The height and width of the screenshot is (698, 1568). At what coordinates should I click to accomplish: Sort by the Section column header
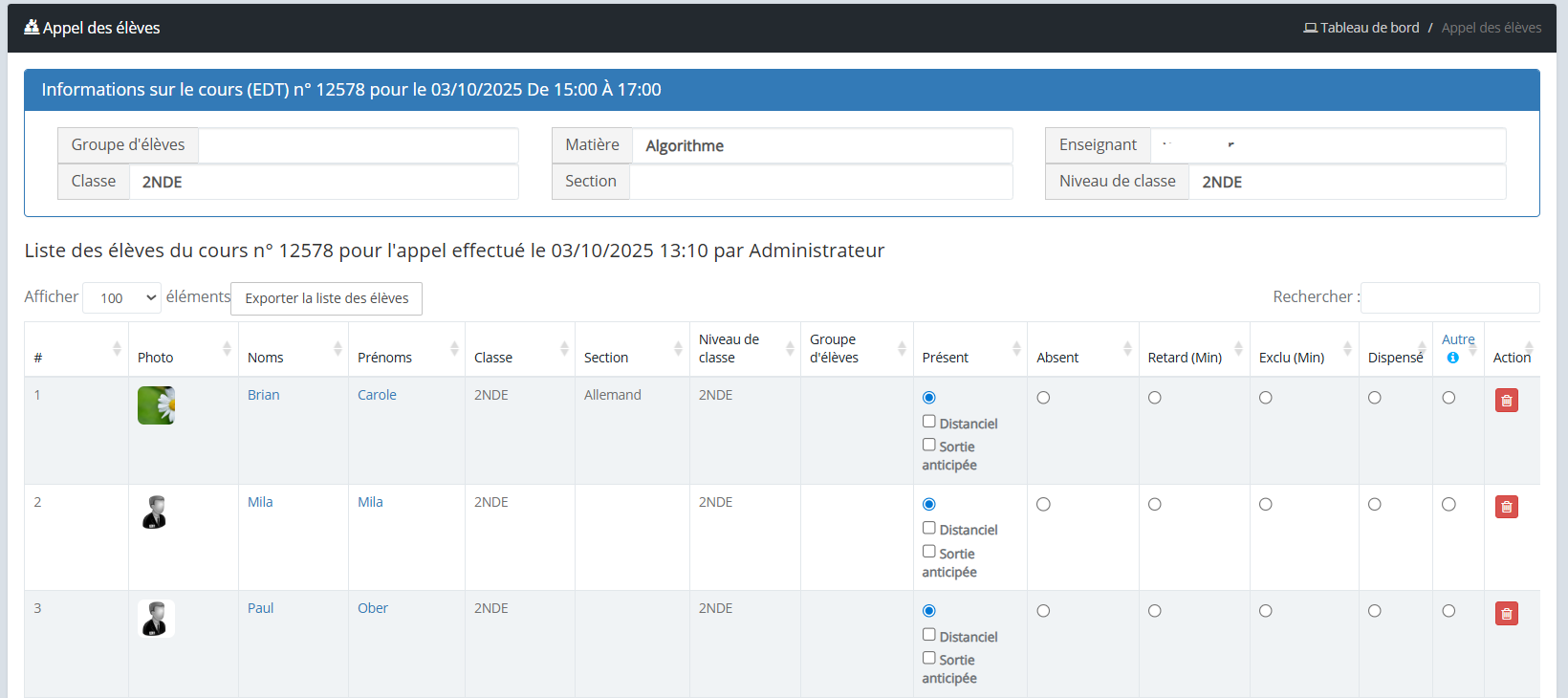point(606,358)
